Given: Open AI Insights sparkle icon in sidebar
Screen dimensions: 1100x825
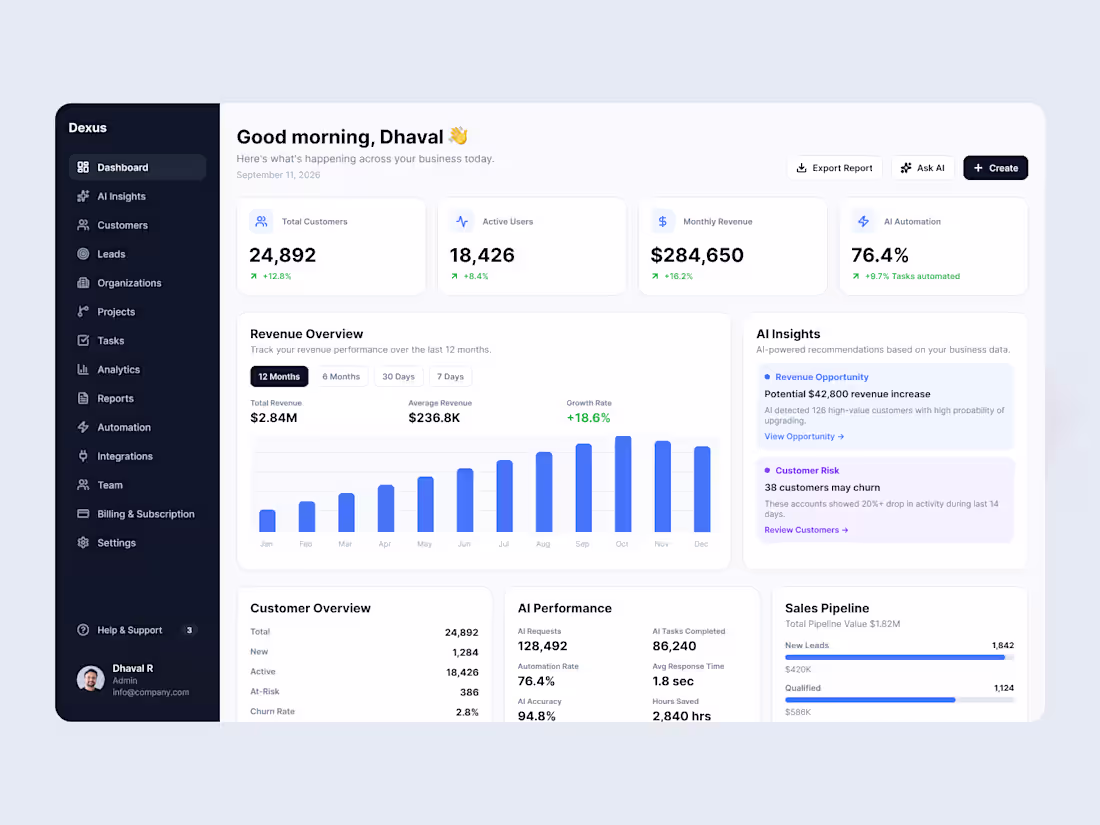Looking at the screenshot, I should pos(83,196).
